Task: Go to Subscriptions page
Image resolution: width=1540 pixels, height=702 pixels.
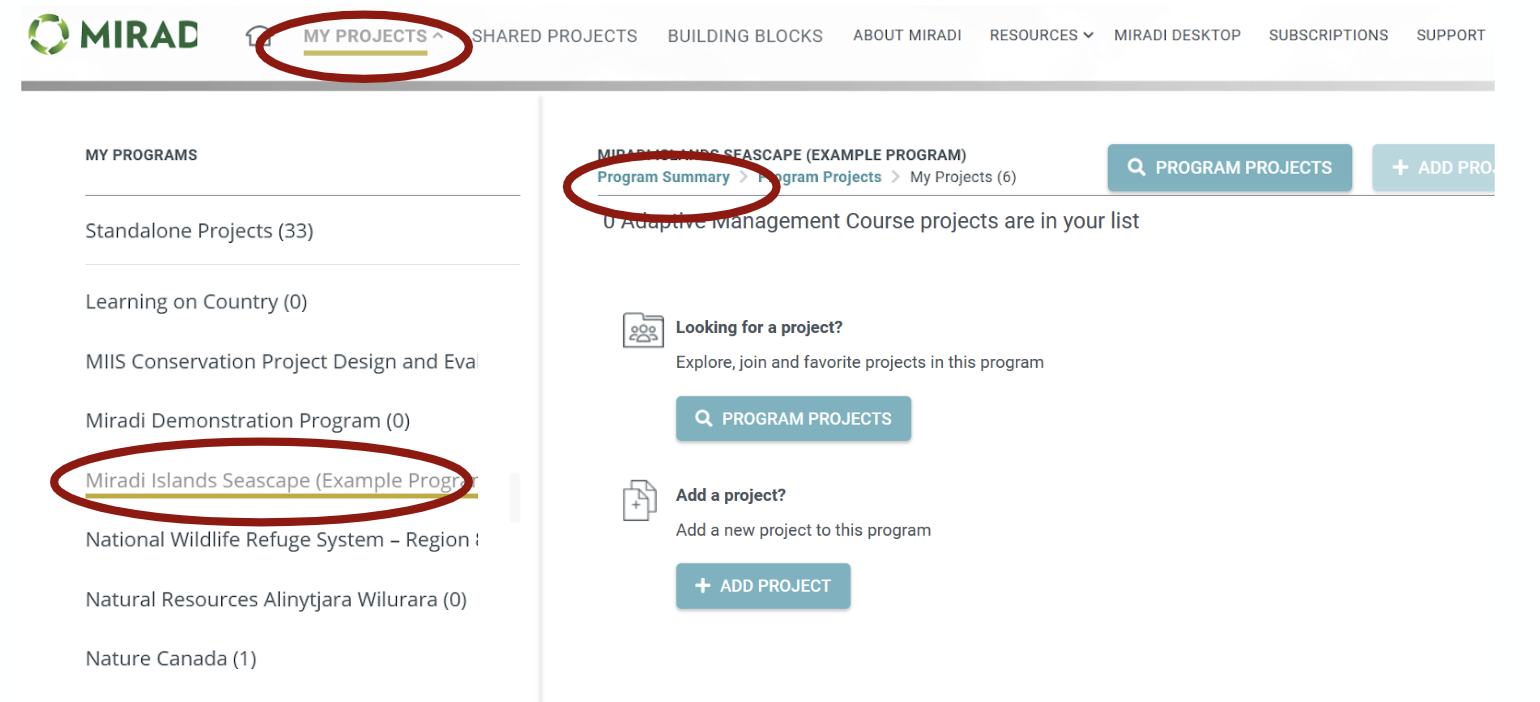Action: (1328, 36)
